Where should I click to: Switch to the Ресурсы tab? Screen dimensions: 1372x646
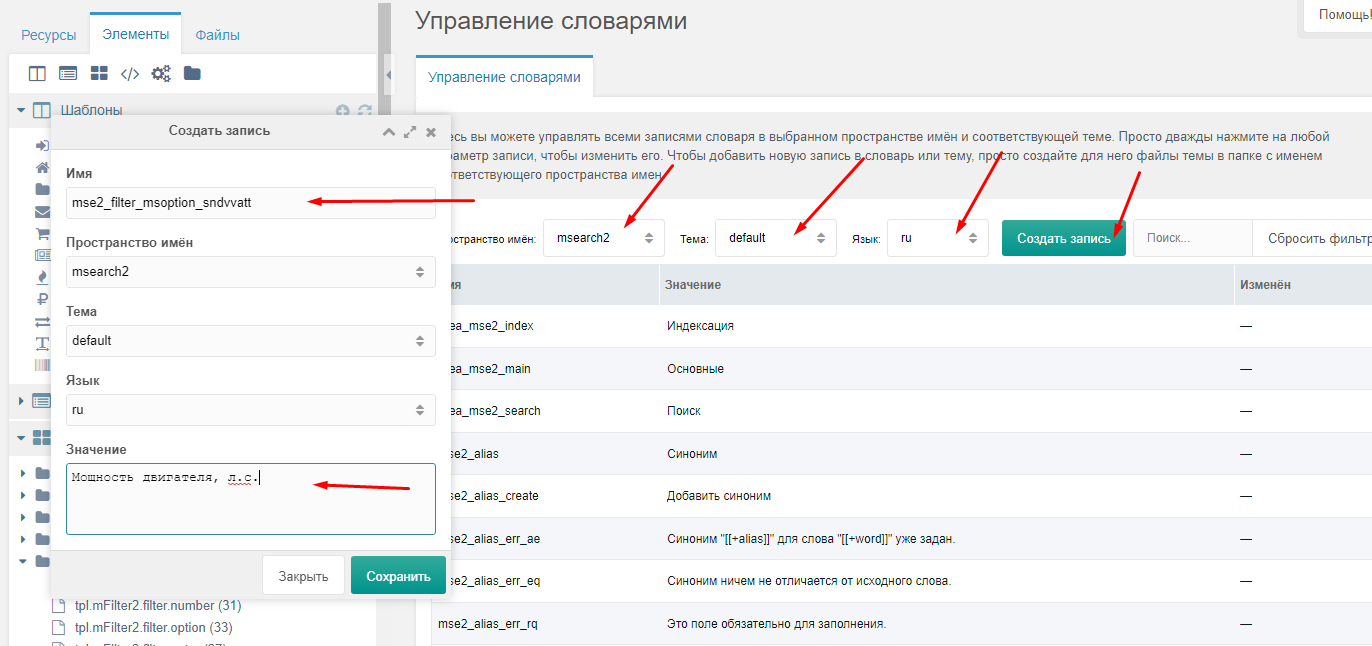48,35
